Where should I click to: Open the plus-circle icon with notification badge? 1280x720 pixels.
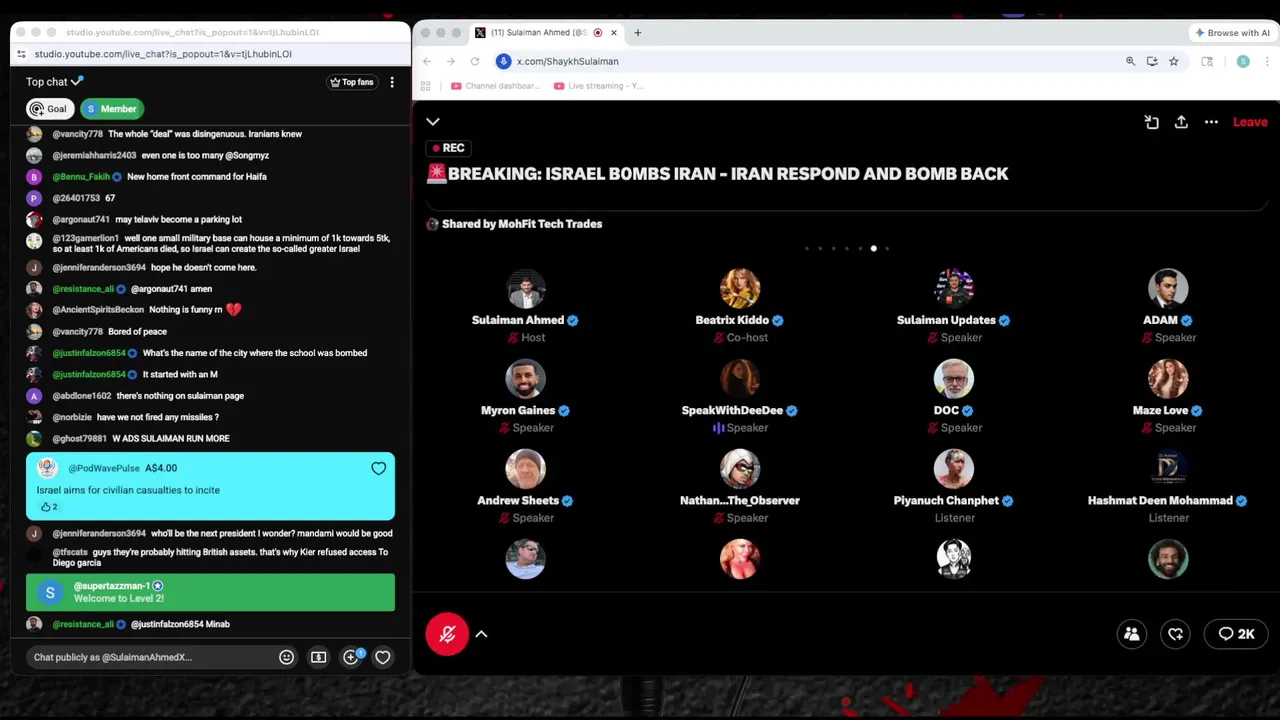[351, 657]
